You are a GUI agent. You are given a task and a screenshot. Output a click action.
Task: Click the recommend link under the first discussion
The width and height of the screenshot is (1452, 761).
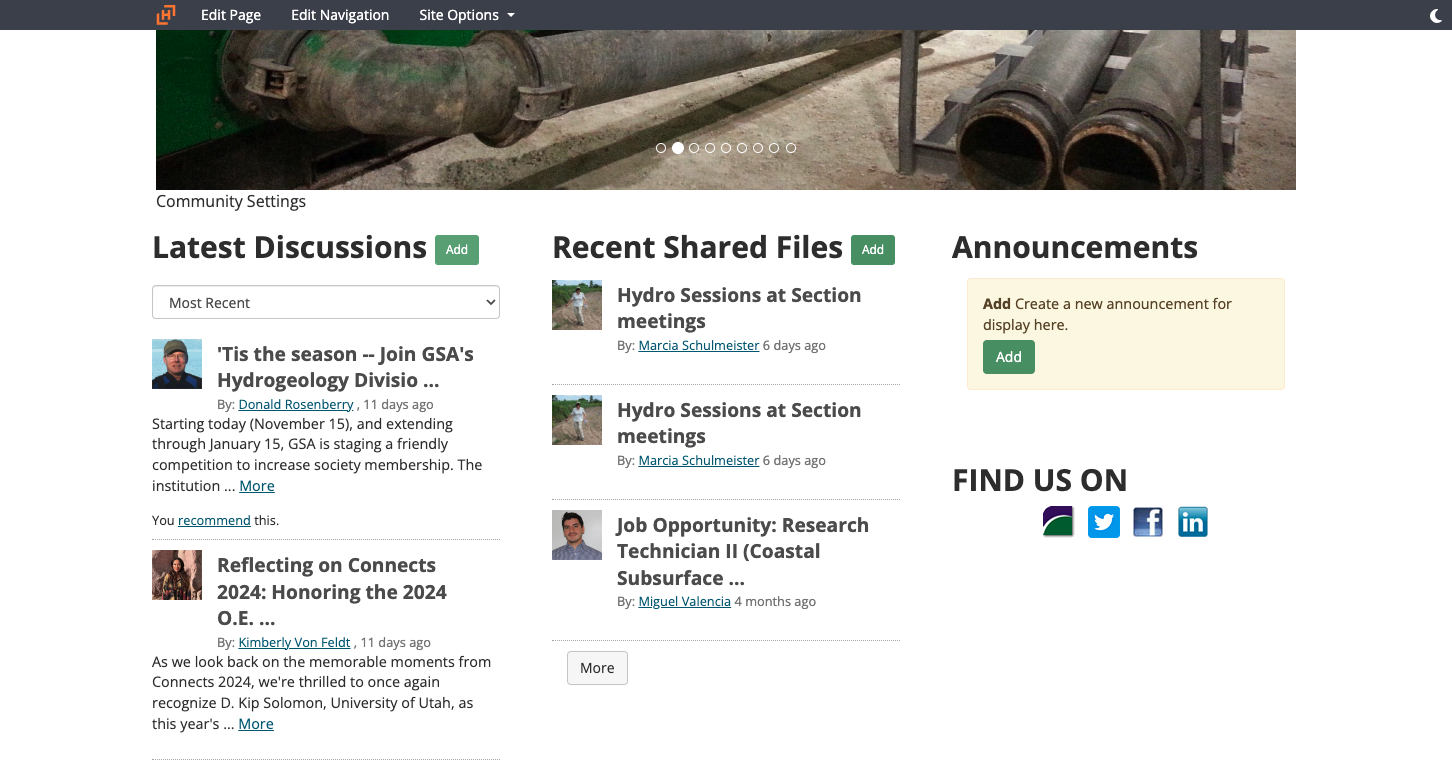(214, 520)
